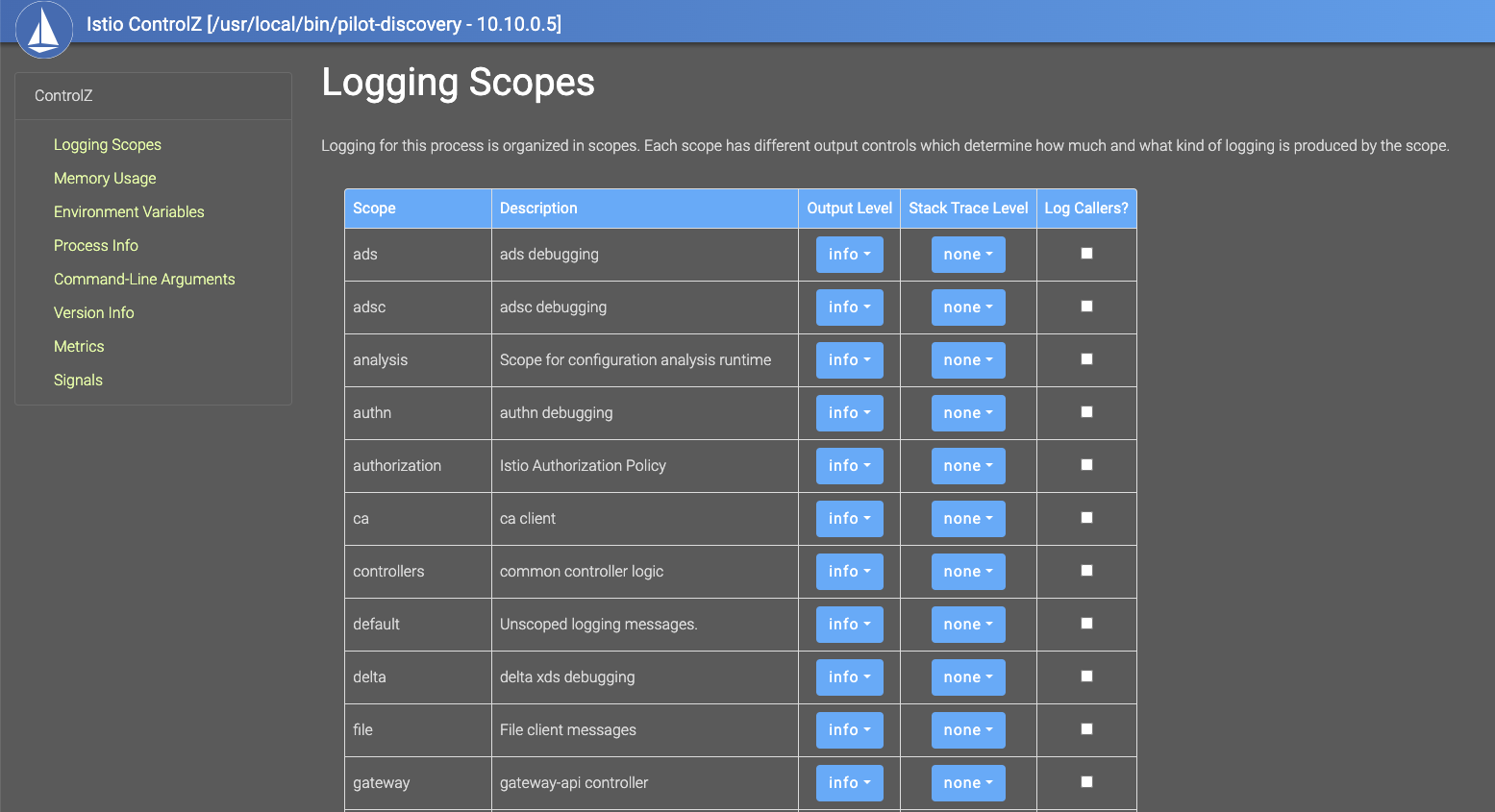Image resolution: width=1495 pixels, height=812 pixels.
Task: Change gateway output level
Action: (x=849, y=783)
